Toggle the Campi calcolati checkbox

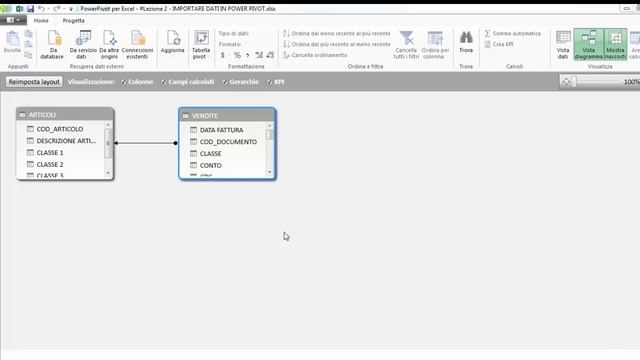point(164,82)
